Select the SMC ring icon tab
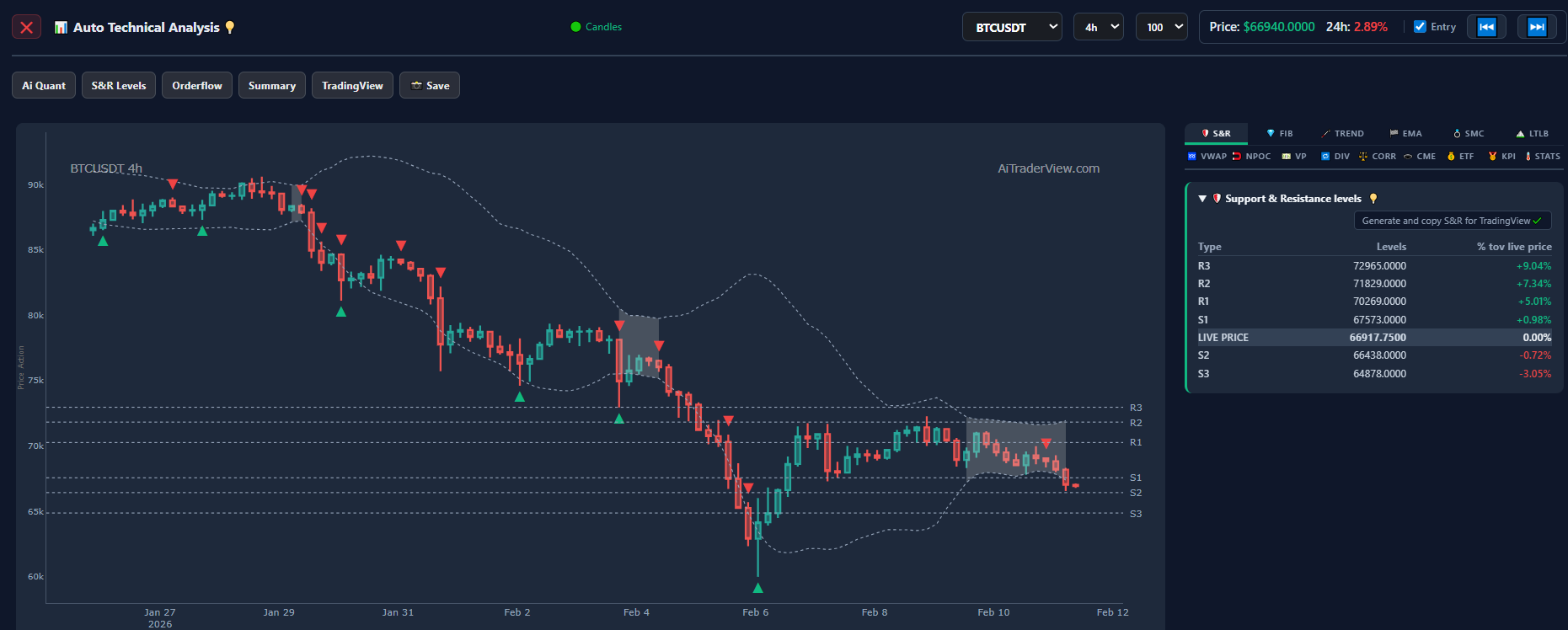Viewport: 1568px width, 630px height. (x=1469, y=134)
